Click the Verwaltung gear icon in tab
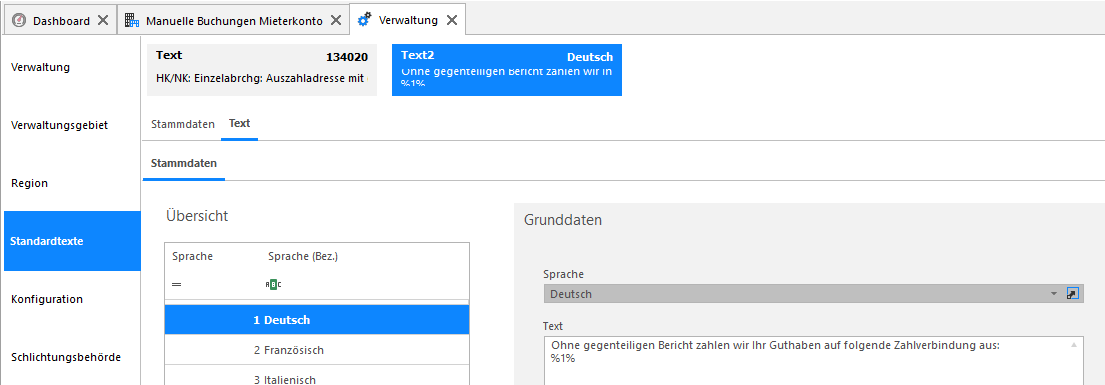This screenshot has height=385, width=1105. pos(364,20)
